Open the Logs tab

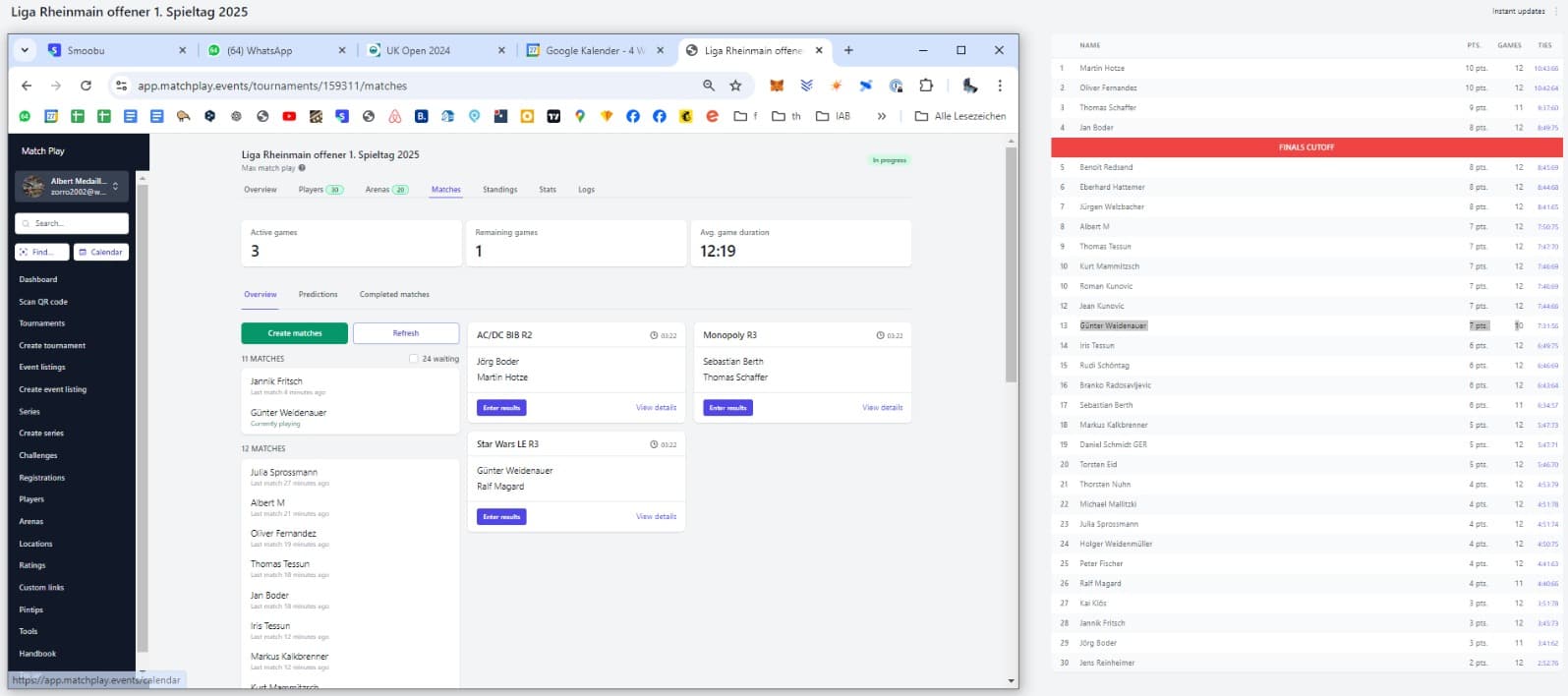586,190
